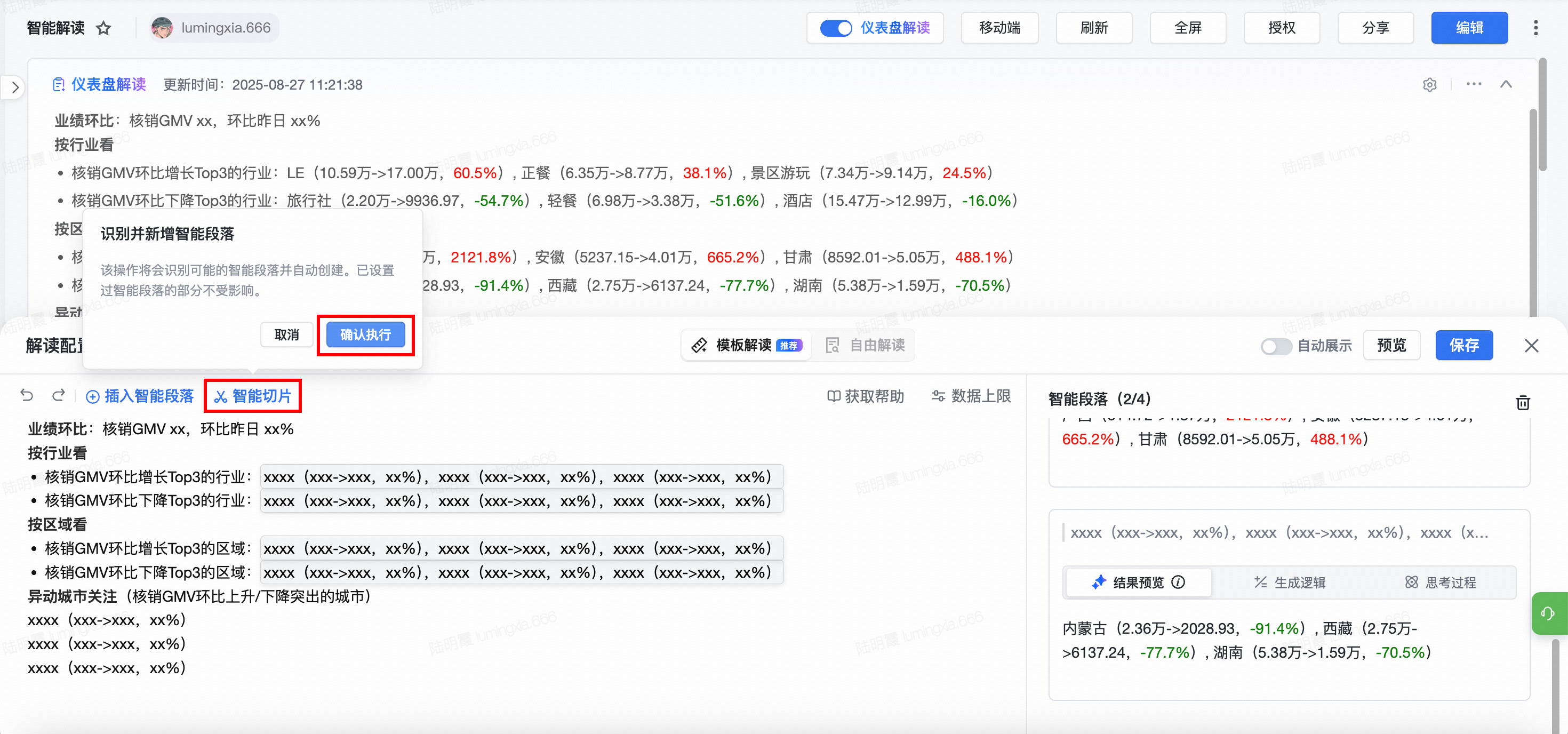1568x734 pixels.
Task: Open the 获取帮助 help guide
Action: pos(866,396)
